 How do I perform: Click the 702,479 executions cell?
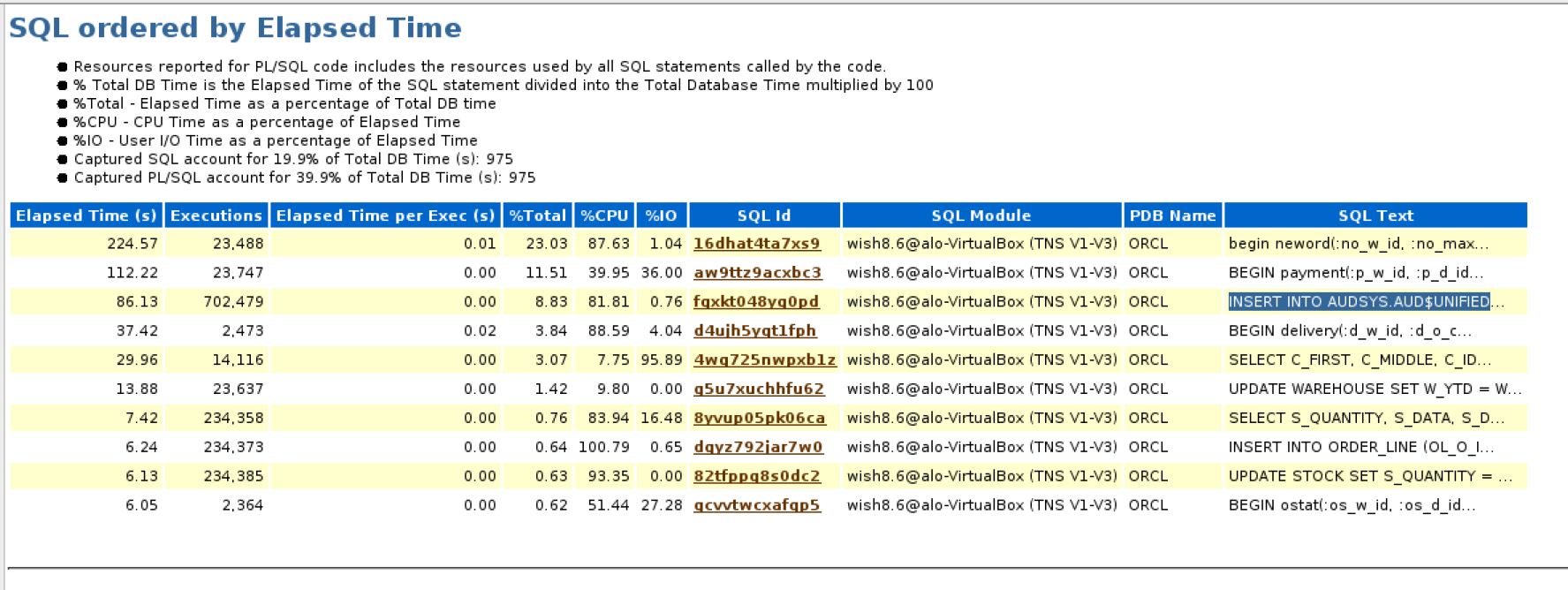point(233,302)
